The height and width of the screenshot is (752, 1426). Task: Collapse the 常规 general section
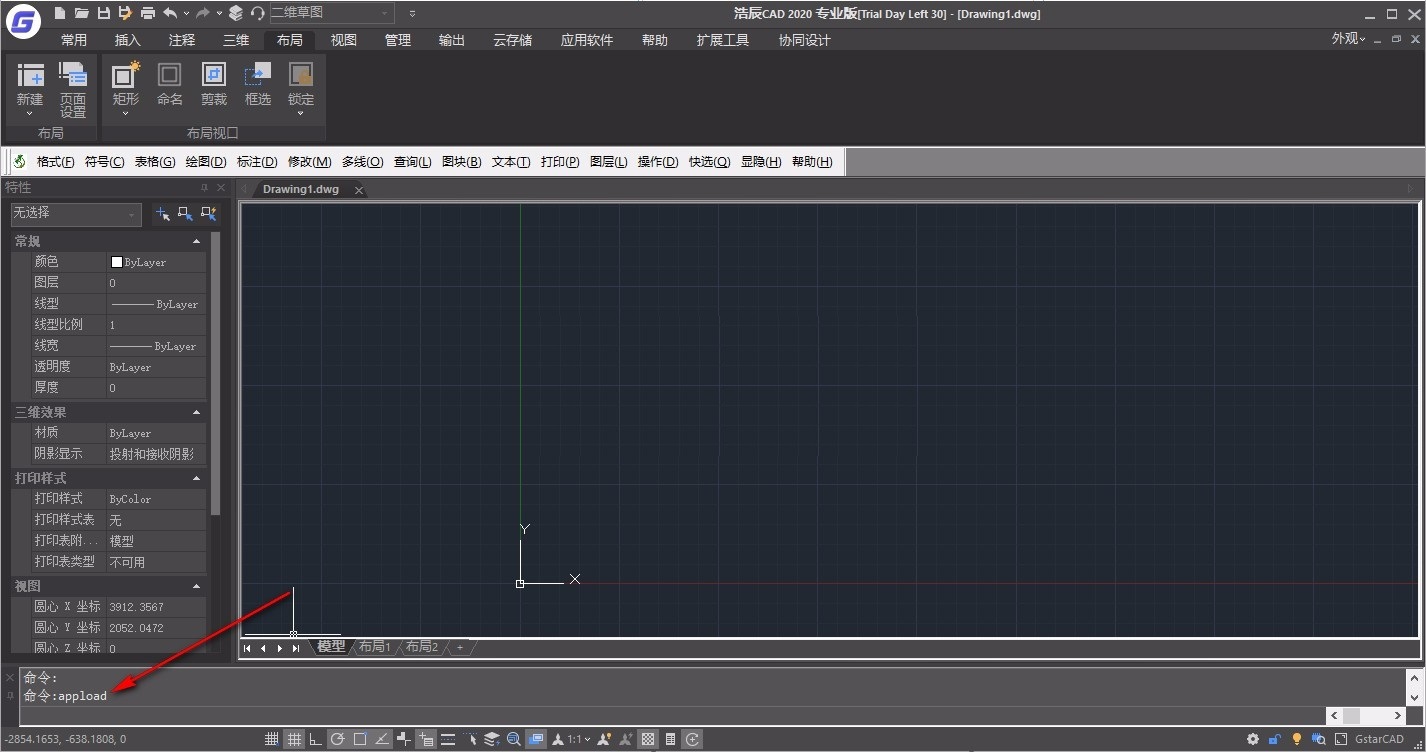click(x=196, y=241)
